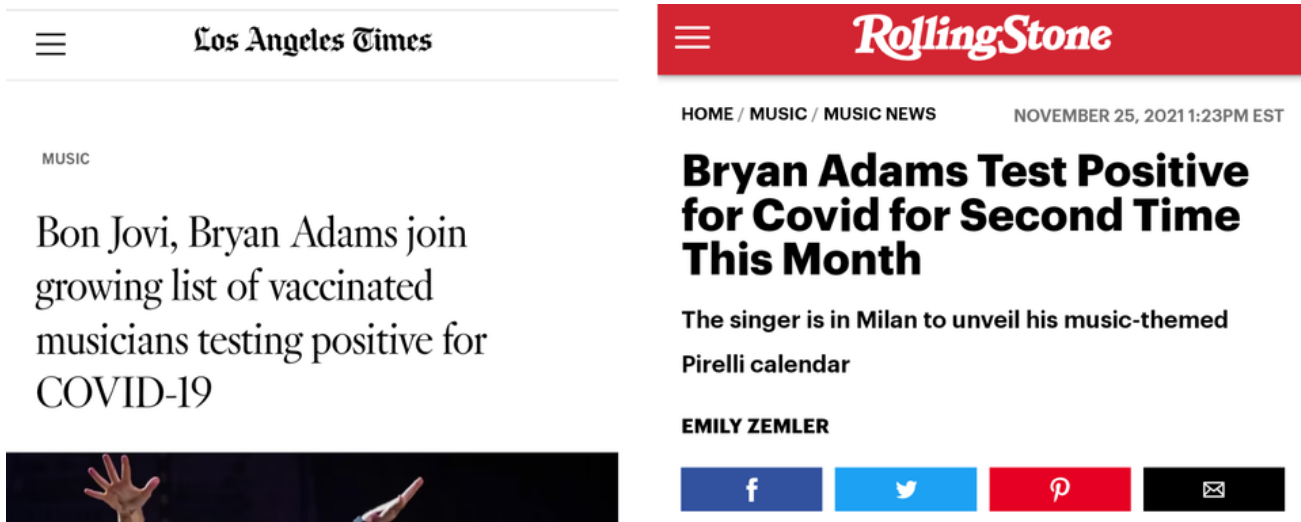Open the Rolling Stone hamburger menu

(692, 37)
